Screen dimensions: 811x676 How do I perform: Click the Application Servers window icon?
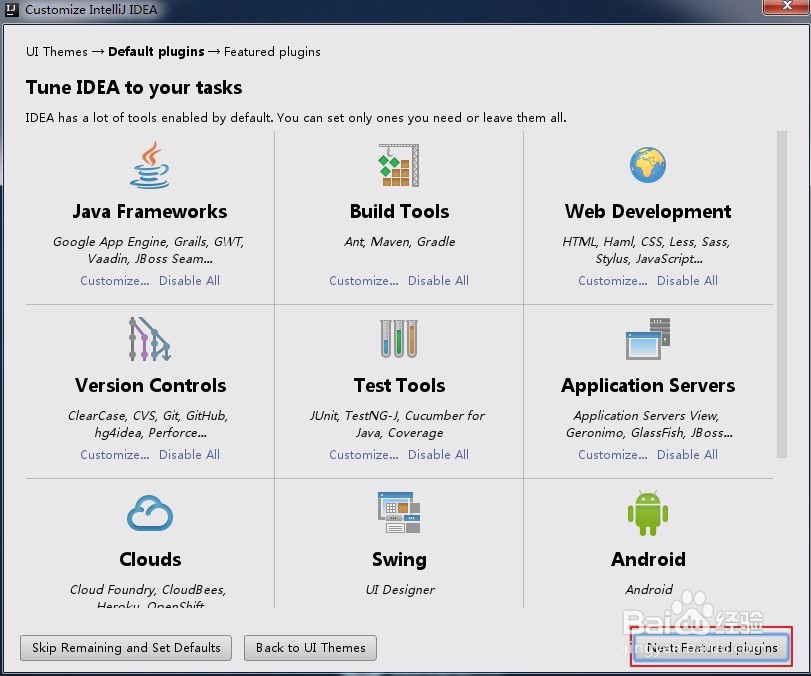[648, 339]
